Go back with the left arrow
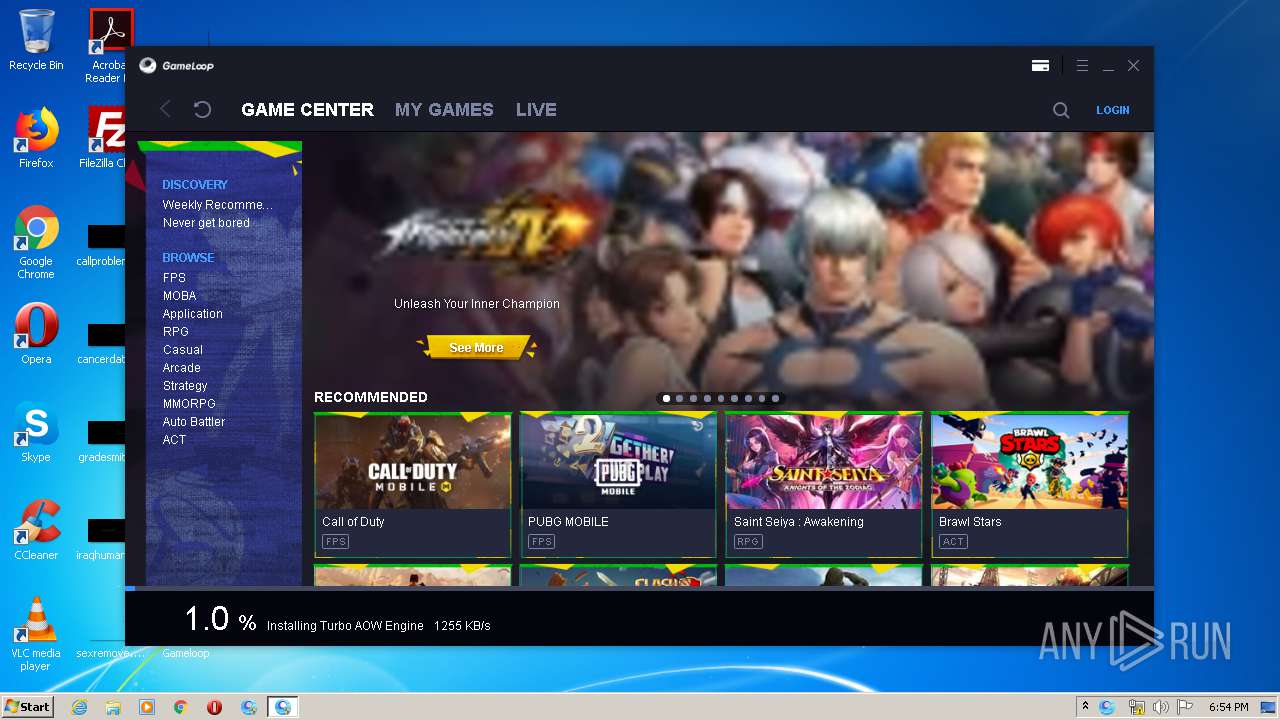 tap(166, 109)
